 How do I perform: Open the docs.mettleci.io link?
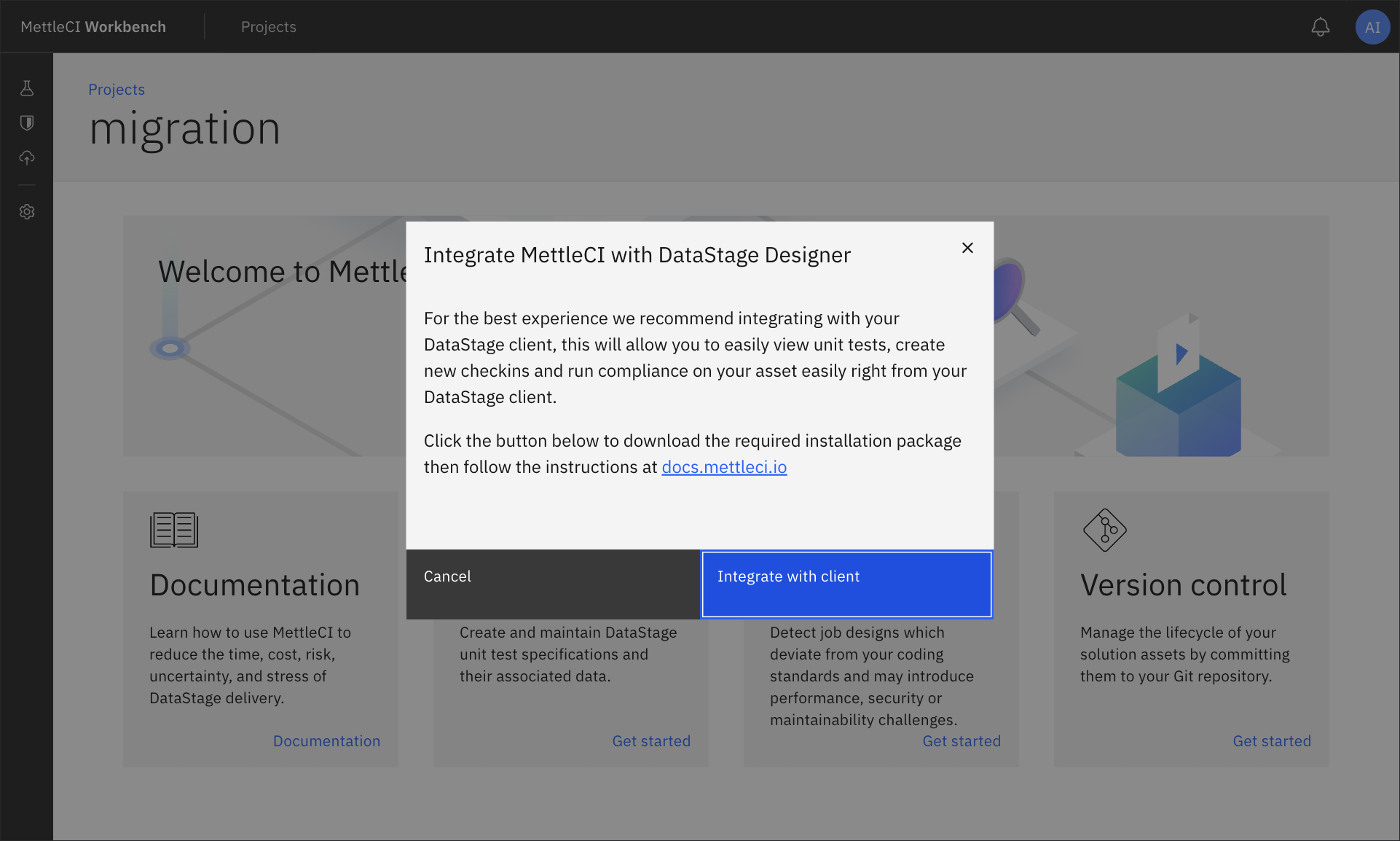pos(724,467)
